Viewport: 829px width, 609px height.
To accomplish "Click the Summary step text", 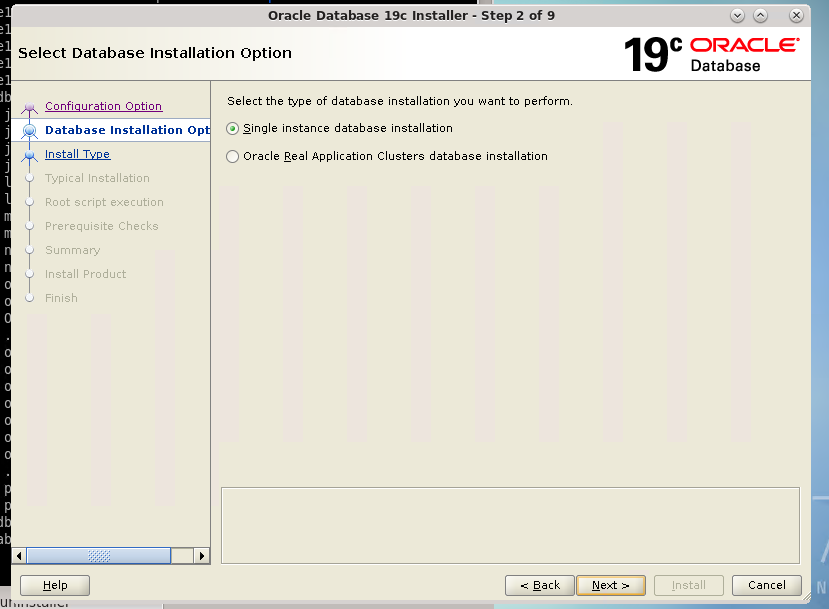I will click(x=72, y=250).
